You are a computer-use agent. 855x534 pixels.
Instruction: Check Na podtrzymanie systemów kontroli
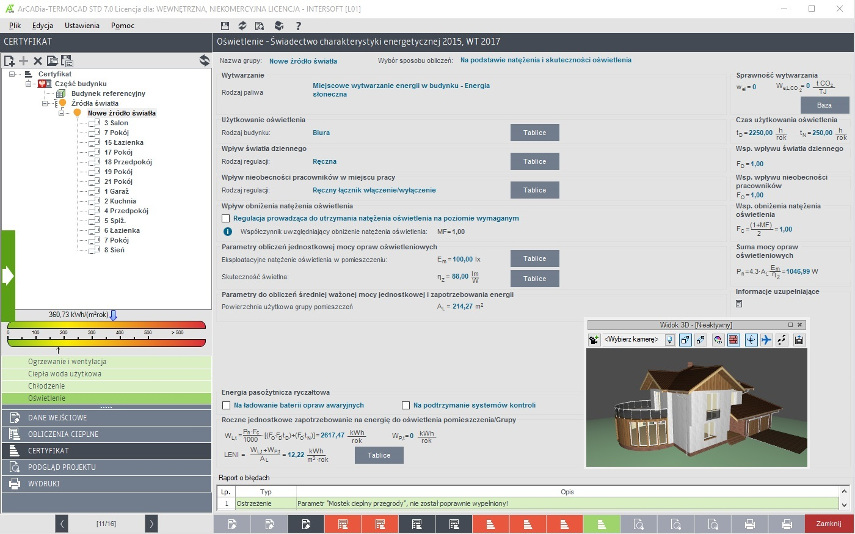click(x=406, y=405)
